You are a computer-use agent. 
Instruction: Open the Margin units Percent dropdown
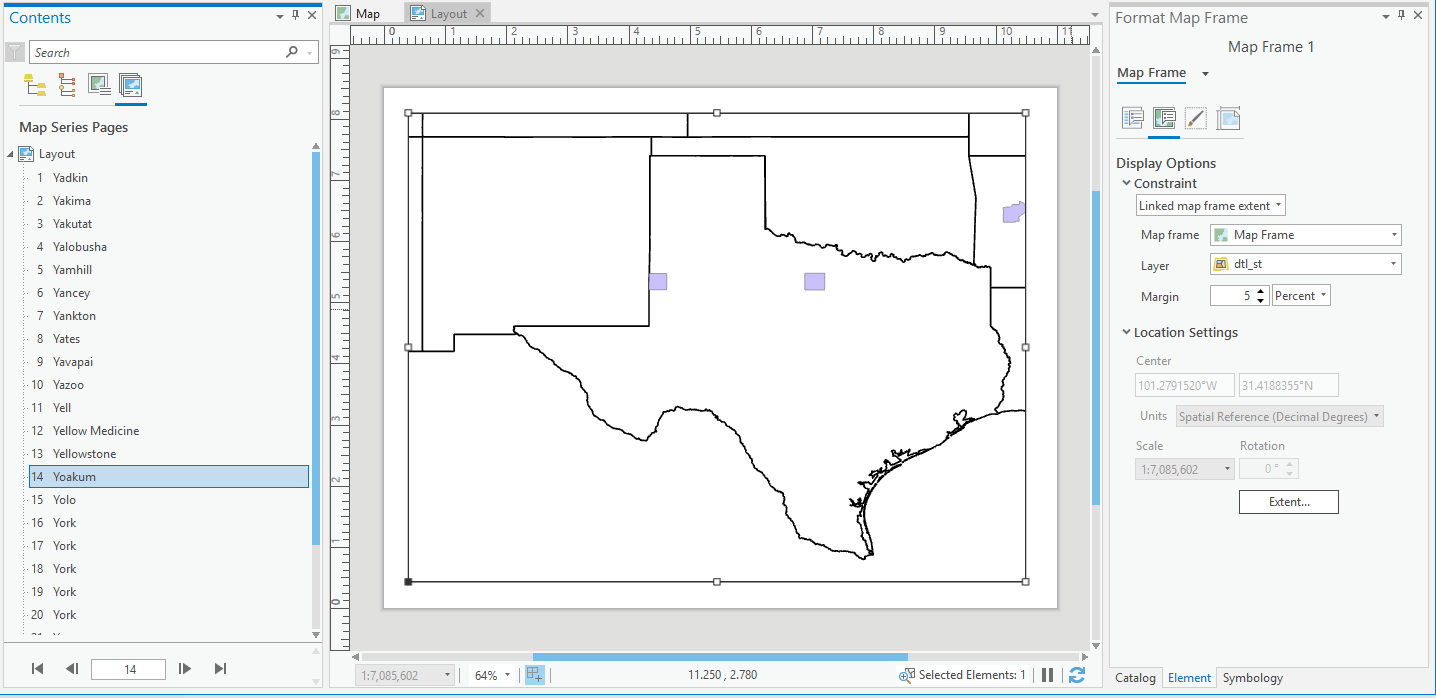[x=1301, y=295]
